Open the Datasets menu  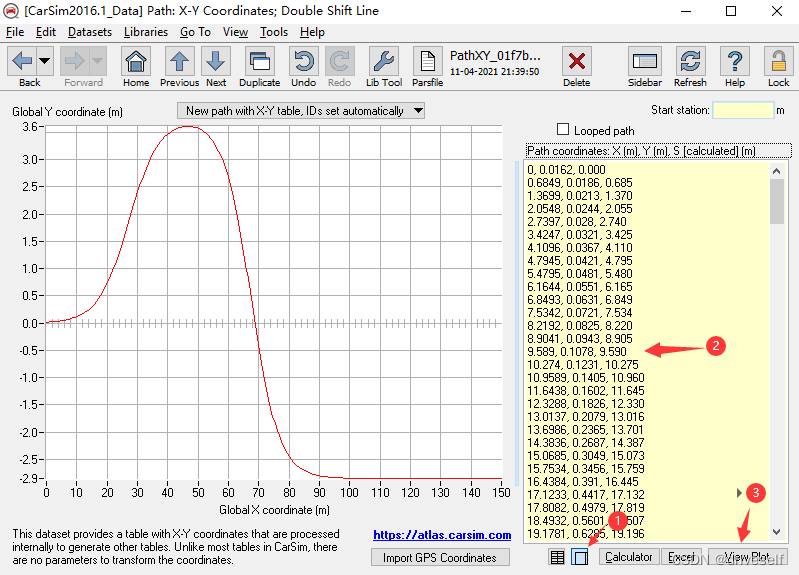[90, 32]
